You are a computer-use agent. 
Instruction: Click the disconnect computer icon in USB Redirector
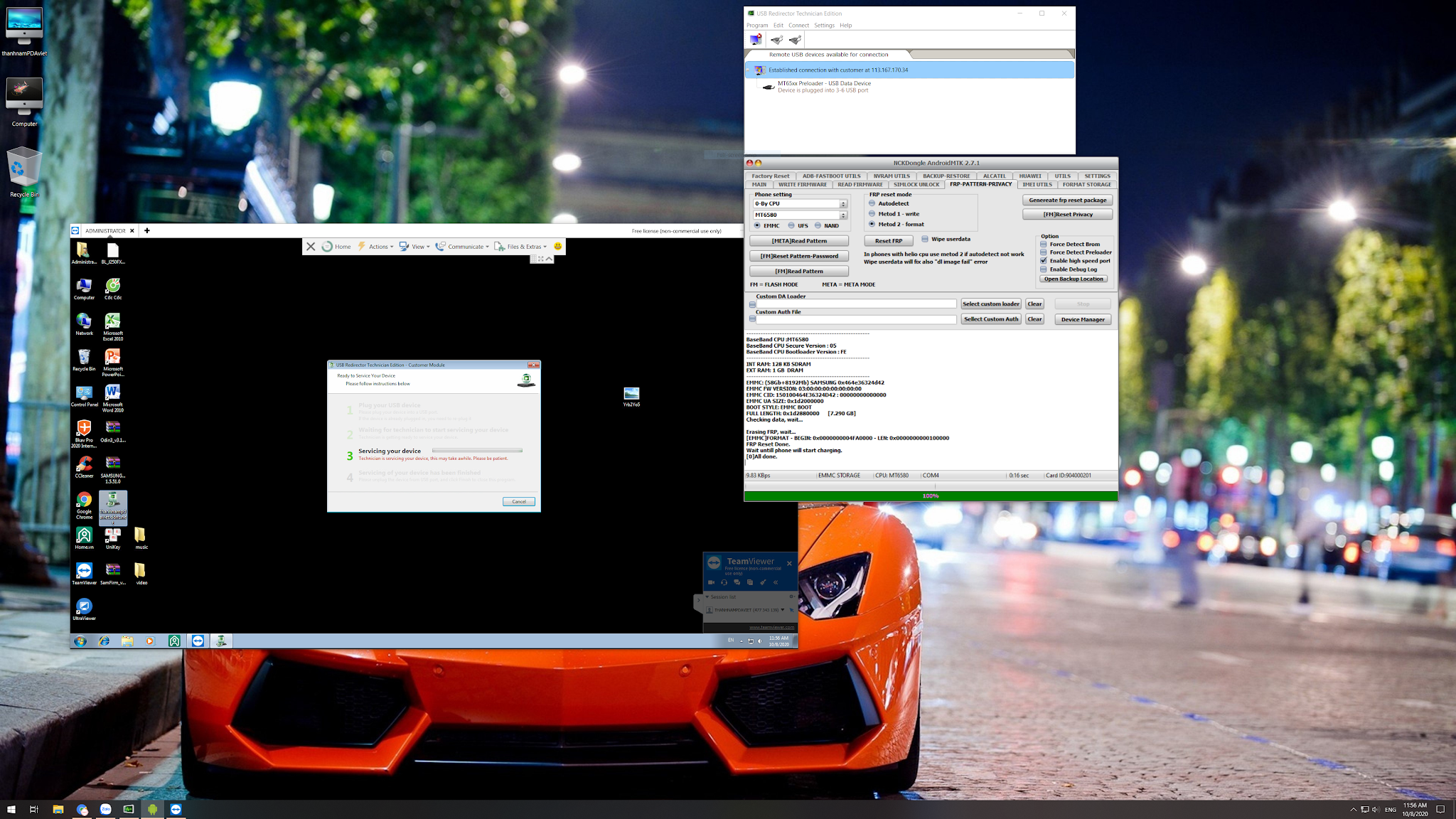(x=756, y=40)
